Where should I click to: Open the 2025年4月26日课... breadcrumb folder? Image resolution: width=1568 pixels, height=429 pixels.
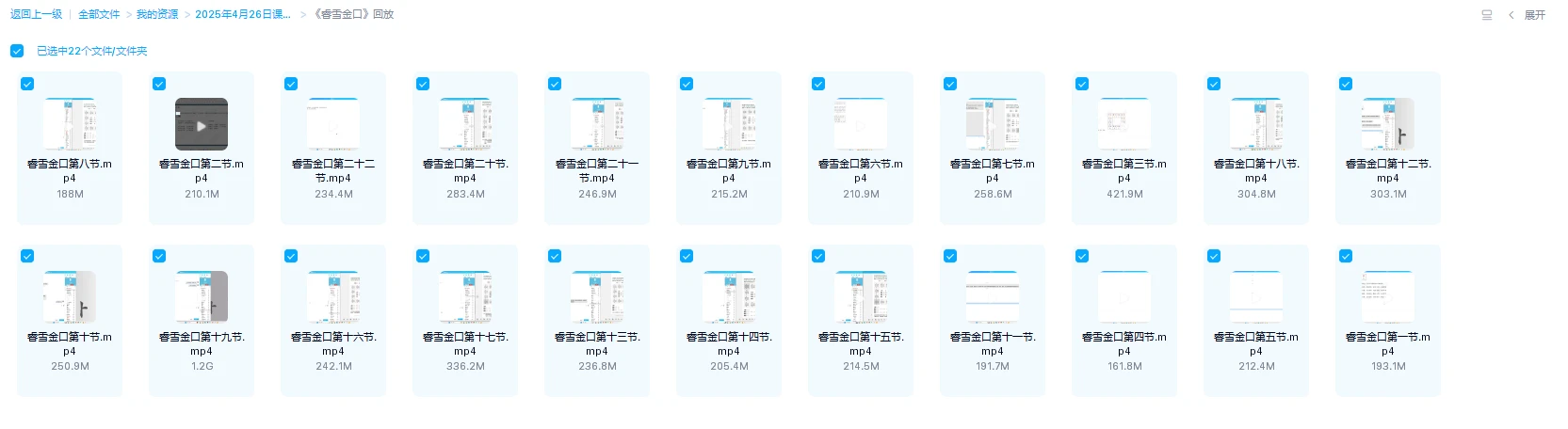click(243, 14)
